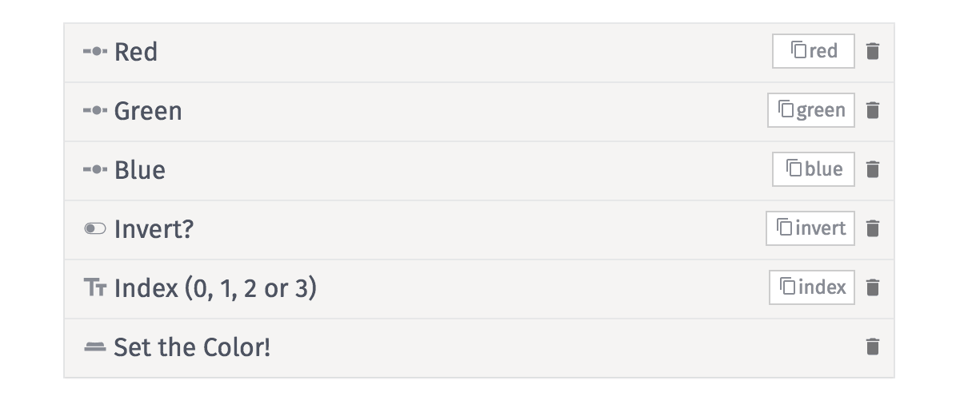This screenshot has height=404, width=960.
Task: Click trash icon for Blue row
Action: pyautogui.click(x=873, y=169)
